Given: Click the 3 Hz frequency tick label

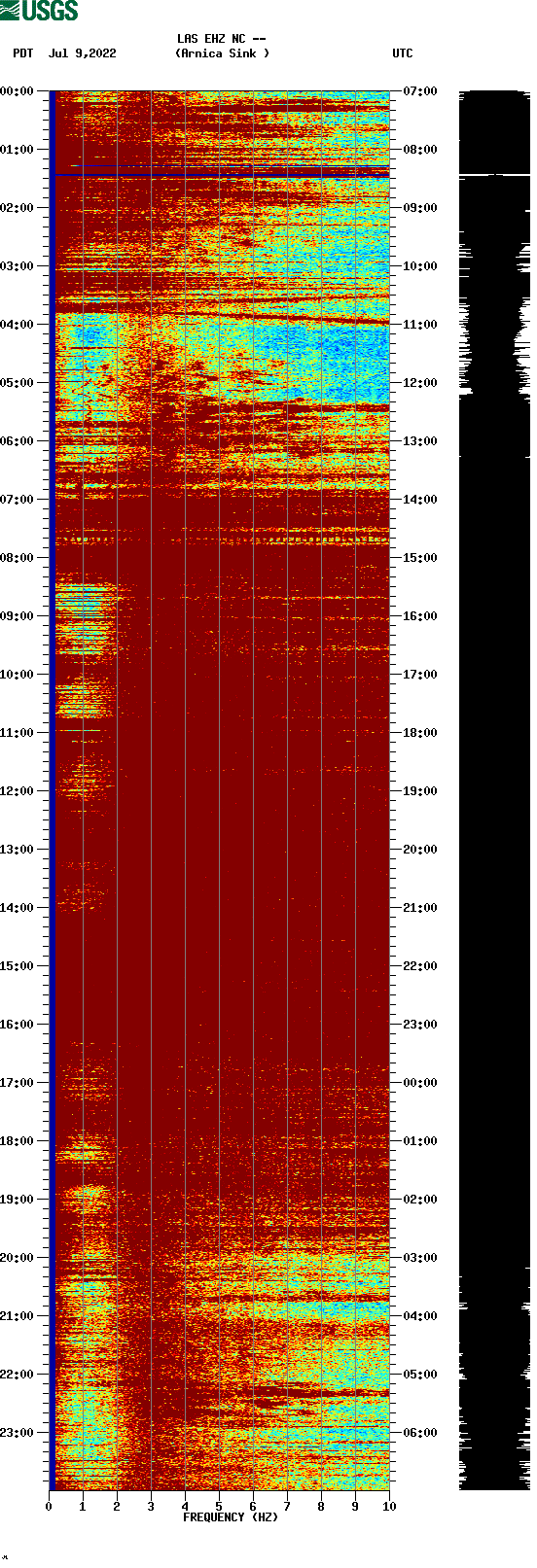Looking at the screenshot, I should click(x=151, y=1507).
